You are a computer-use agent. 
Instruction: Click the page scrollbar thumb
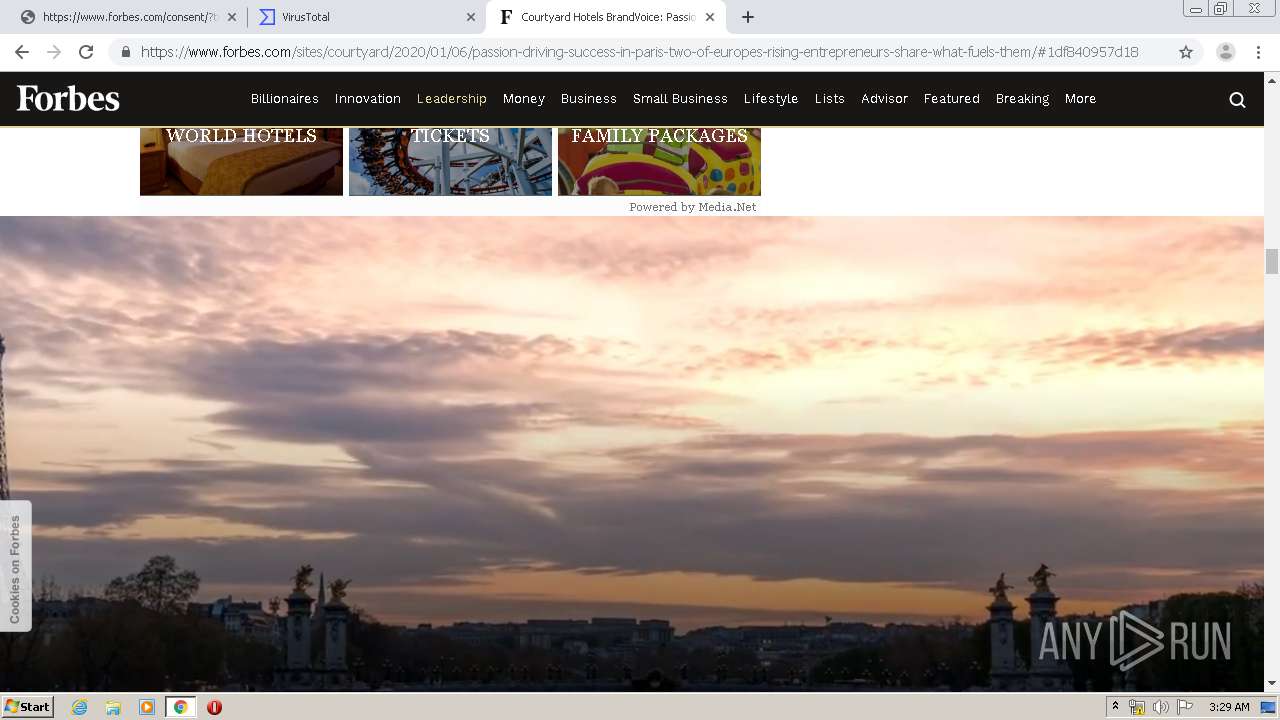1272,261
